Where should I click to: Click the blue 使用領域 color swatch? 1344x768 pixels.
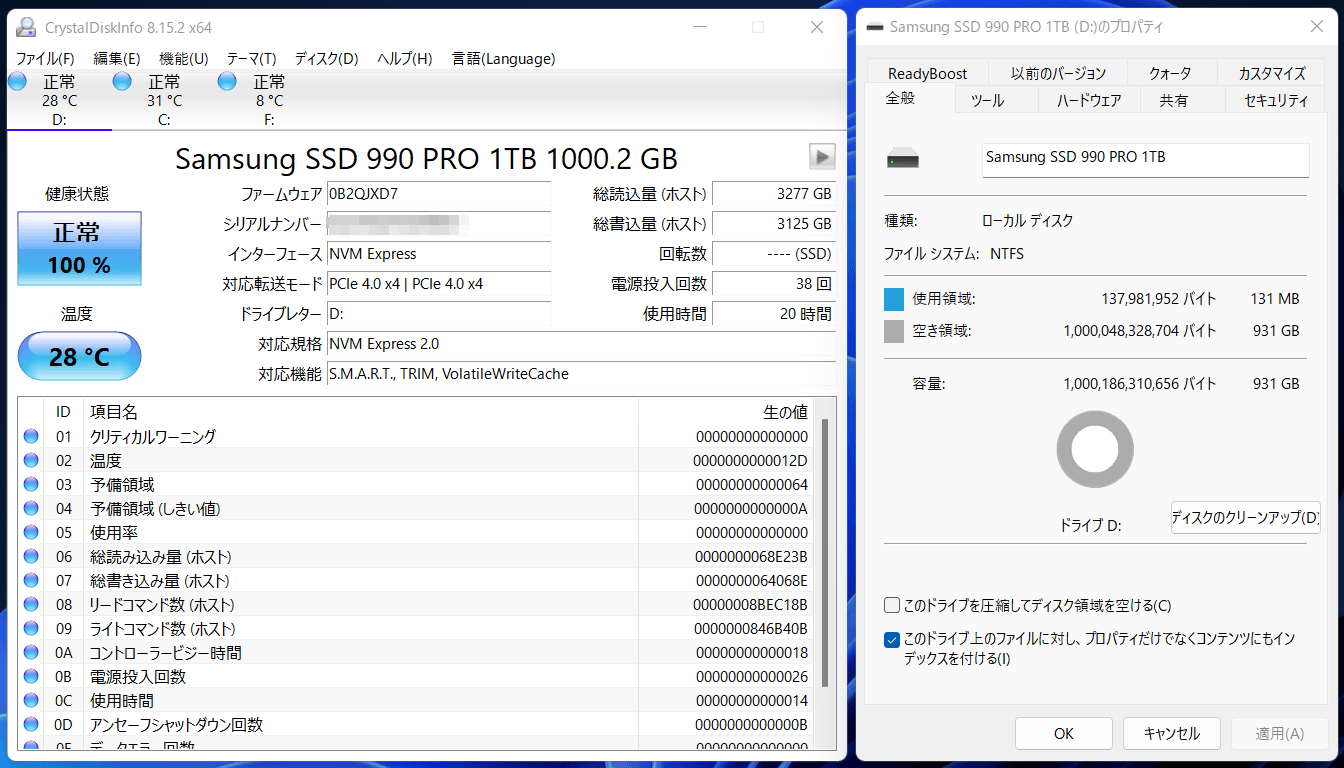coord(894,299)
